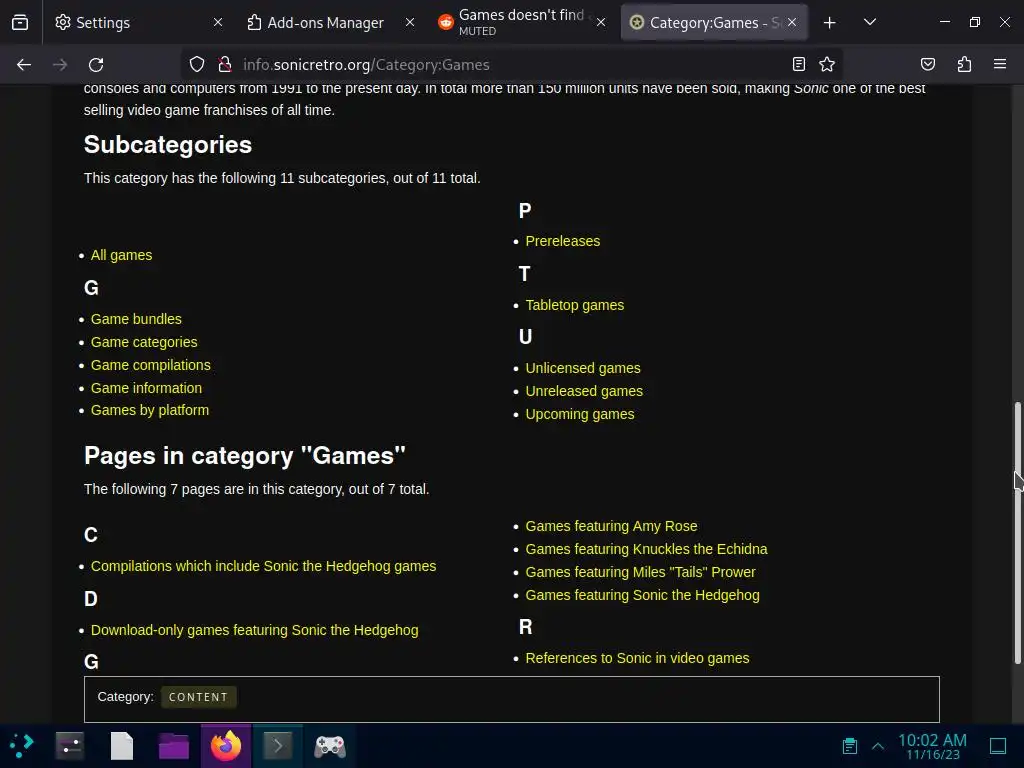Open Games featuring Sonic the Hedgehog

click(x=642, y=596)
